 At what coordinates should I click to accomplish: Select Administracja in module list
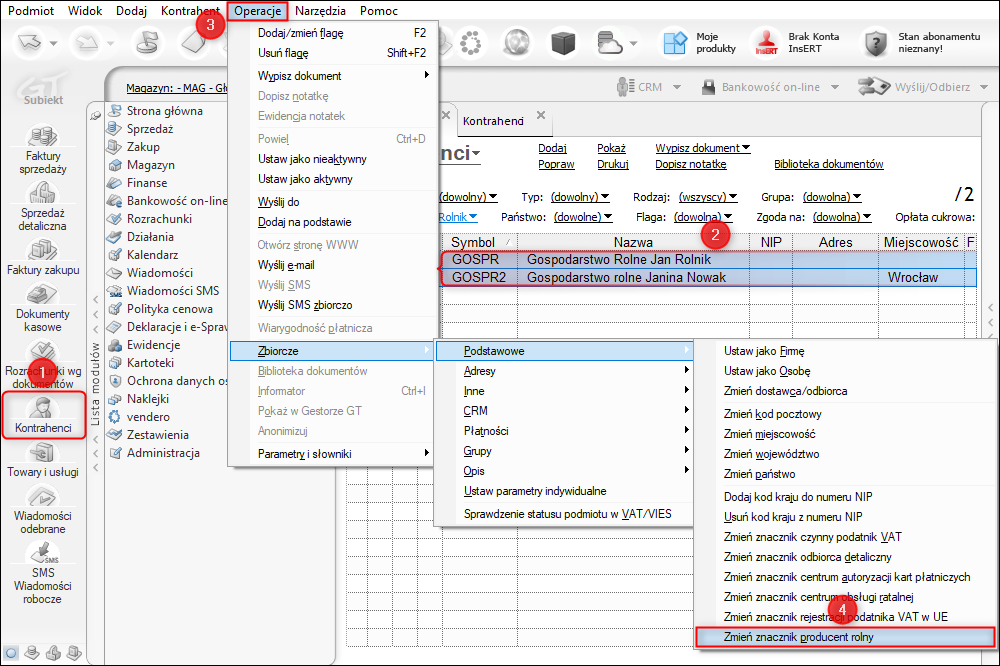point(163,453)
